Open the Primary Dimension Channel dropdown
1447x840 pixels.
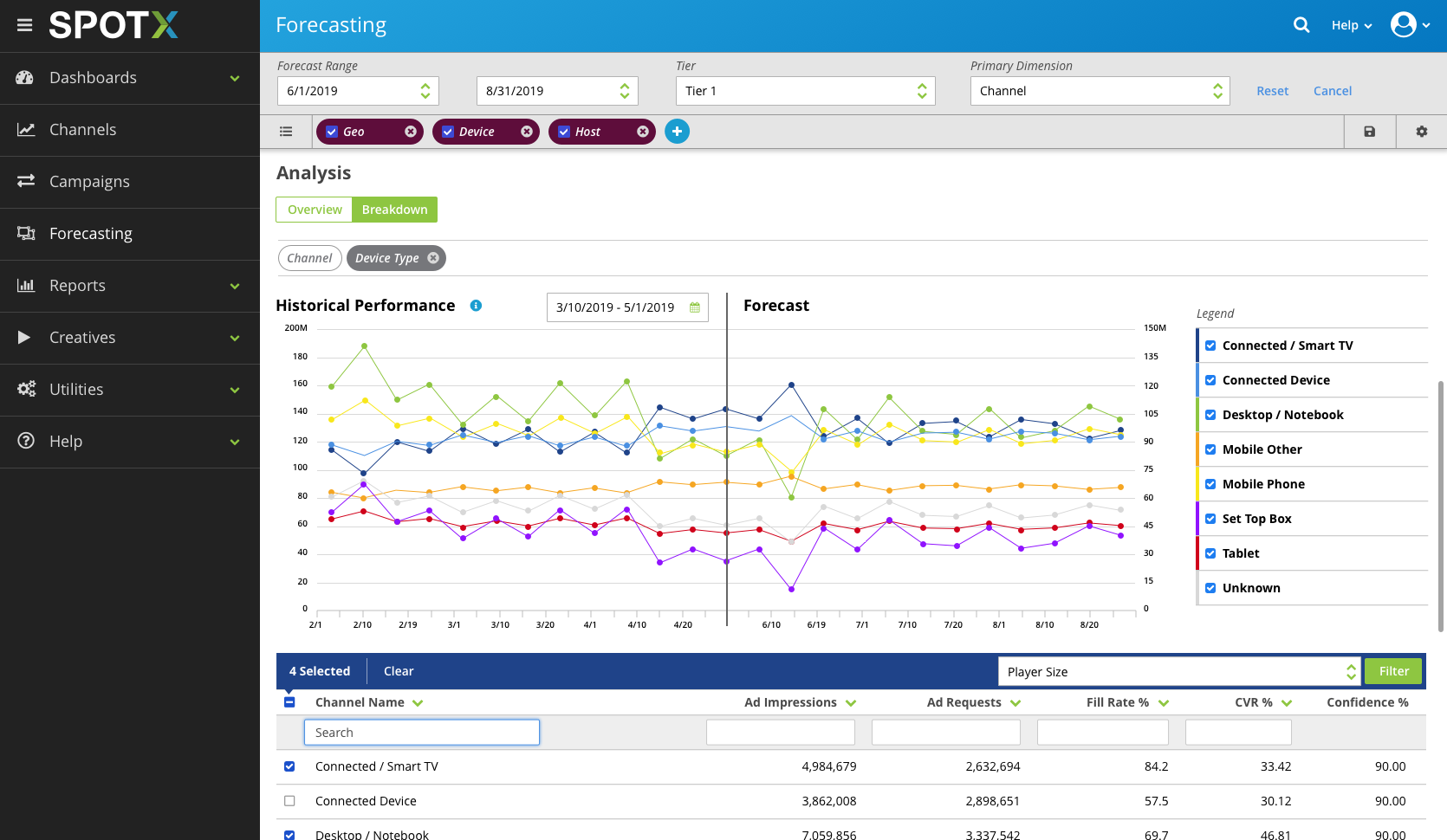(1100, 91)
